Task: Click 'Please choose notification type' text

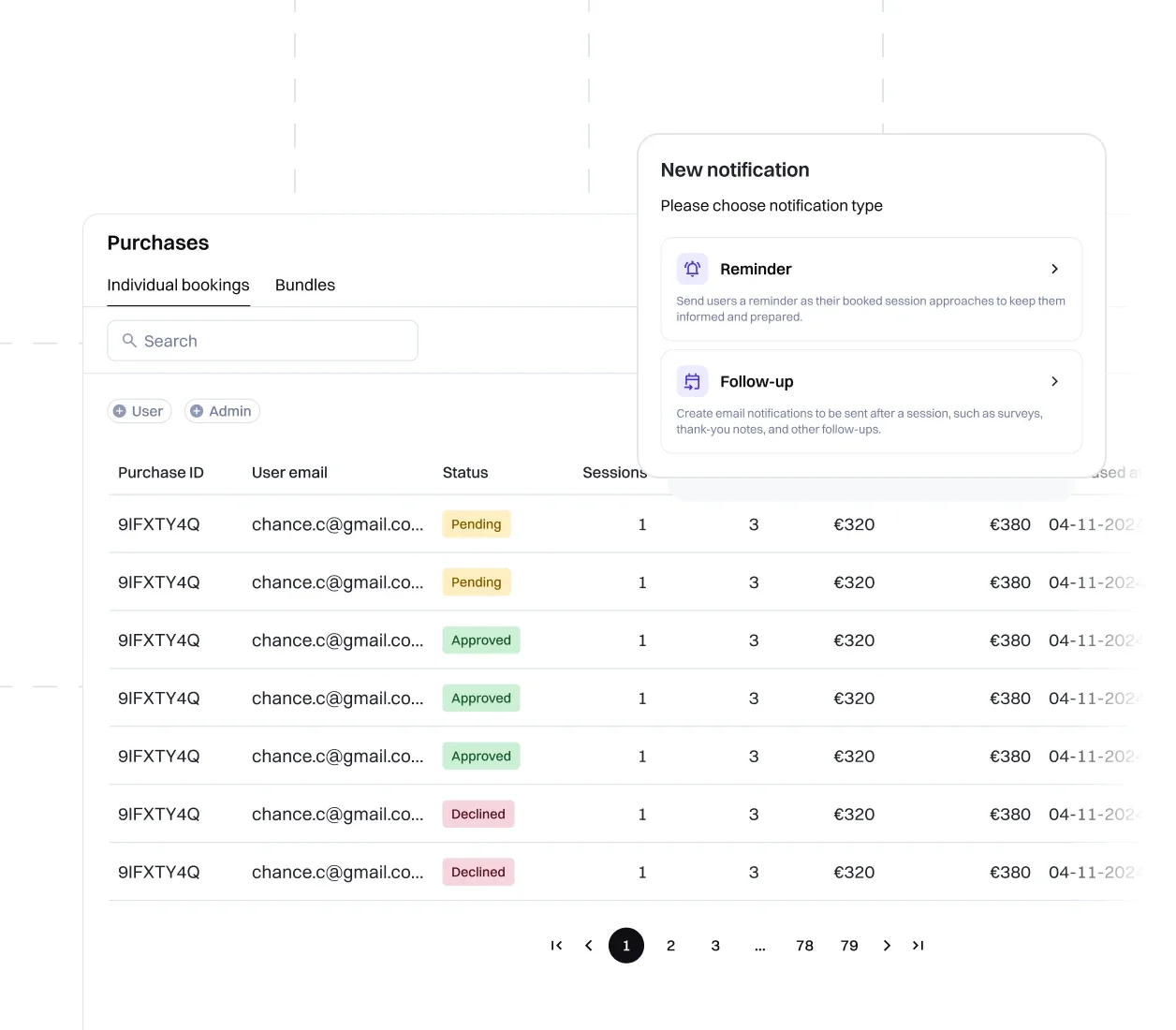Action: coord(772,205)
